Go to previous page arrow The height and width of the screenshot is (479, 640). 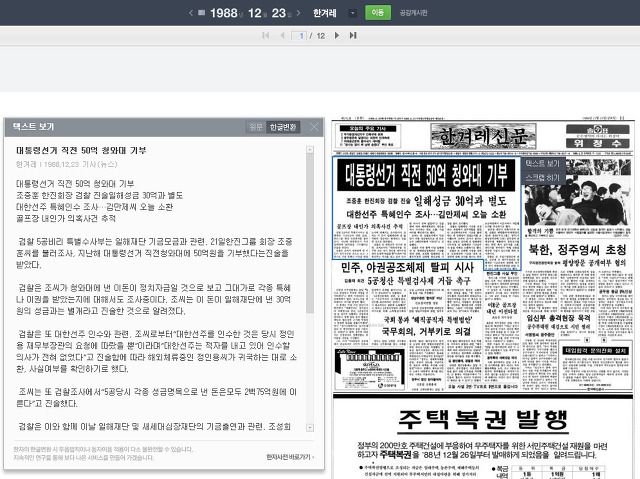click(x=282, y=35)
